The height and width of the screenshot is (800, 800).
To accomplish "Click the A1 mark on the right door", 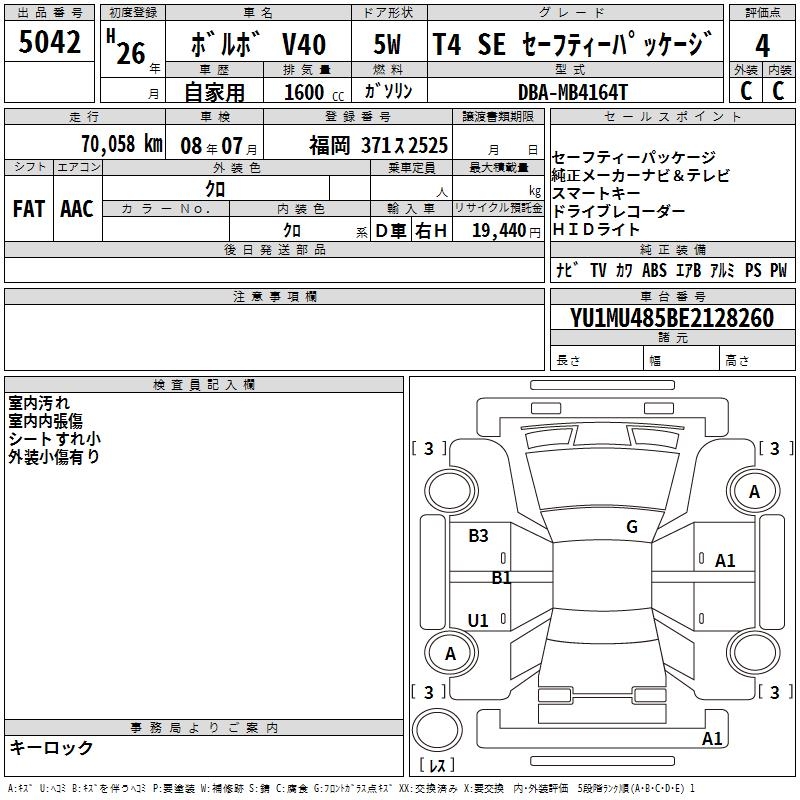I will point(725,561).
